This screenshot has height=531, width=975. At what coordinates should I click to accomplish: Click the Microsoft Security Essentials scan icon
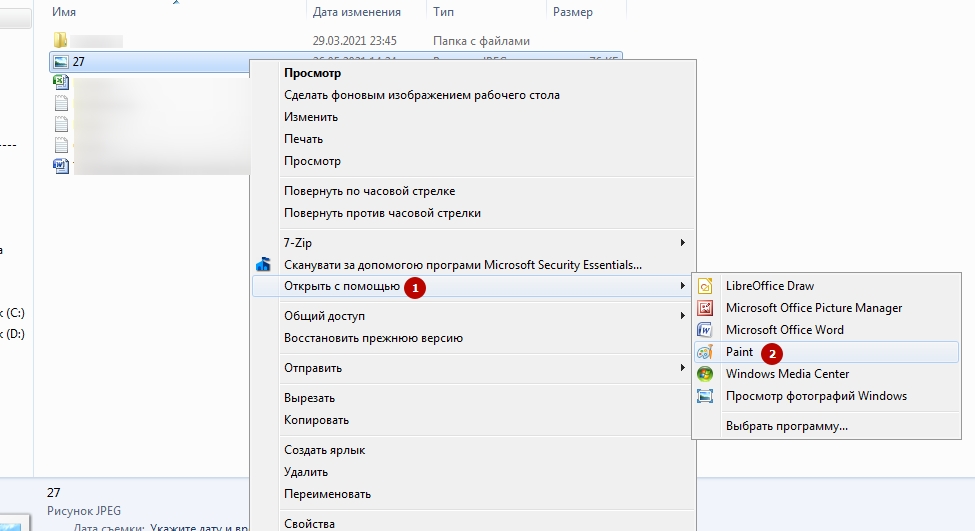[263, 265]
